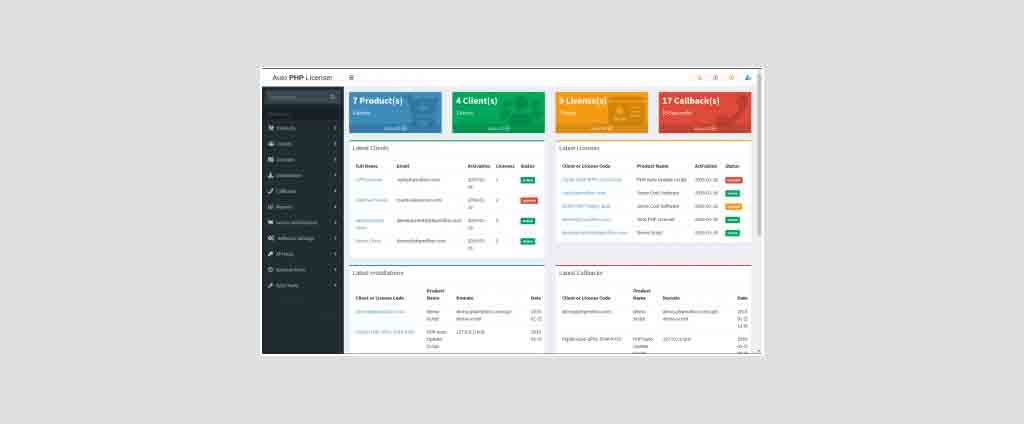Click the red status badge in Latest Clients
This screenshot has height=424, width=1024.
tap(529, 201)
